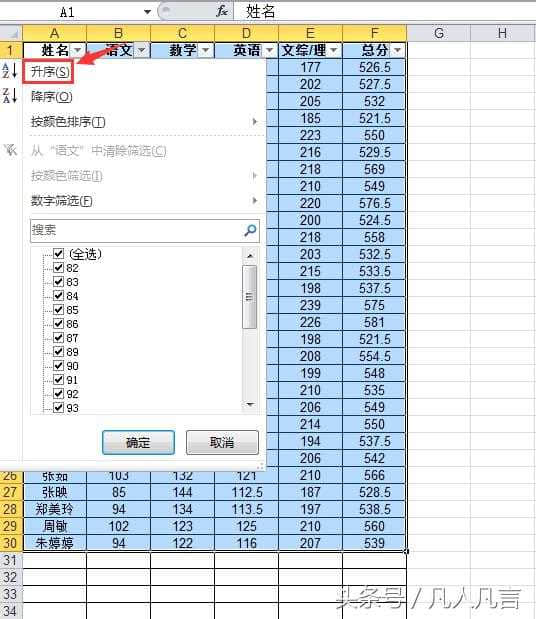536x619 pixels.
Task: Uncheck the 86 filter checkbox
Action: (x=58, y=324)
